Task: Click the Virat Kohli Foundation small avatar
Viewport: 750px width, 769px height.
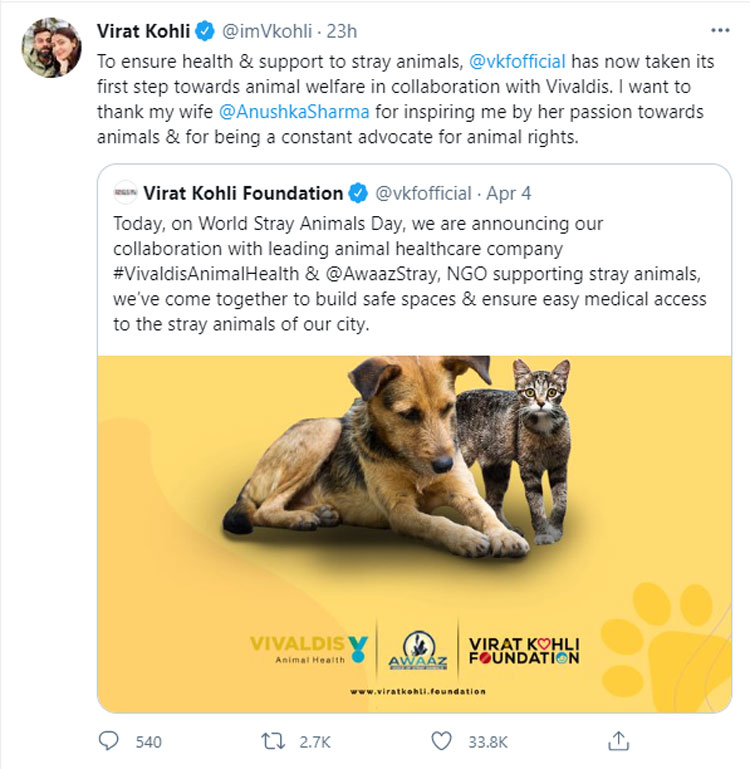Action: [126, 192]
